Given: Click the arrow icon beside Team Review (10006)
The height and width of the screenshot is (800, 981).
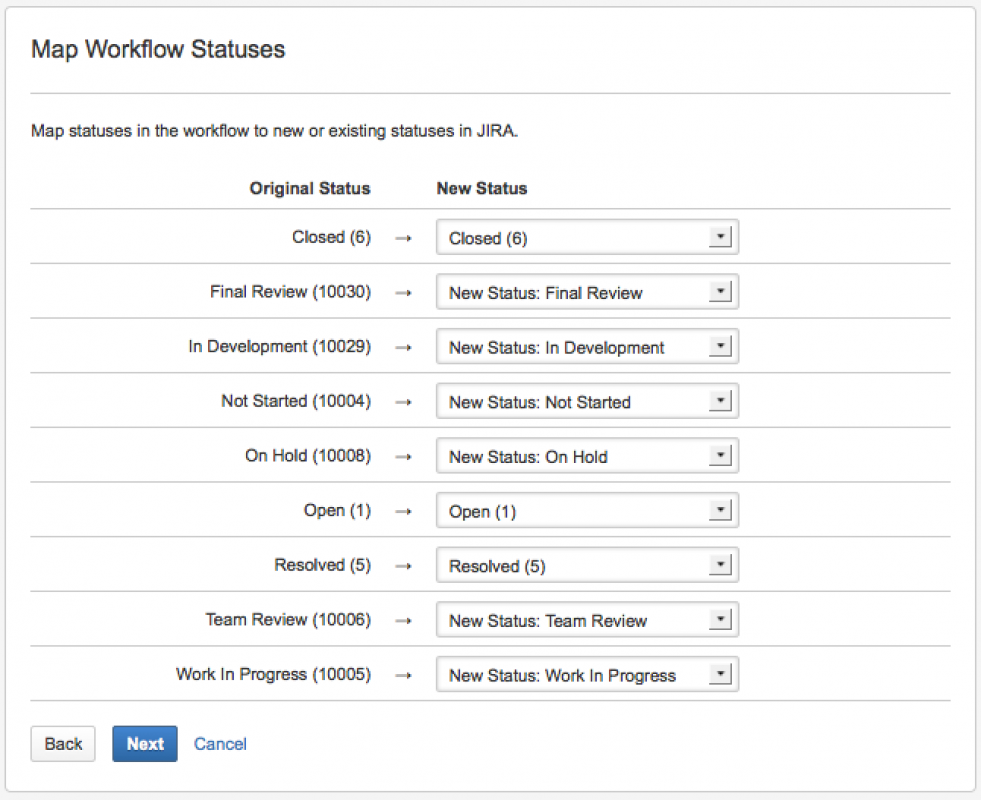Looking at the screenshot, I should (x=403, y=621).
